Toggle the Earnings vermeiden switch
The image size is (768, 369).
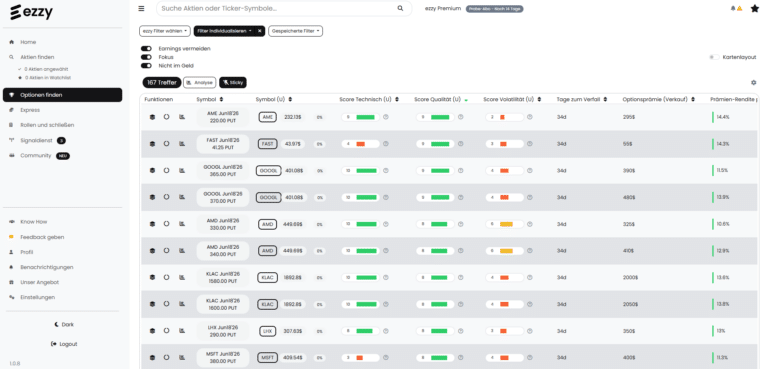coord(146,49)
